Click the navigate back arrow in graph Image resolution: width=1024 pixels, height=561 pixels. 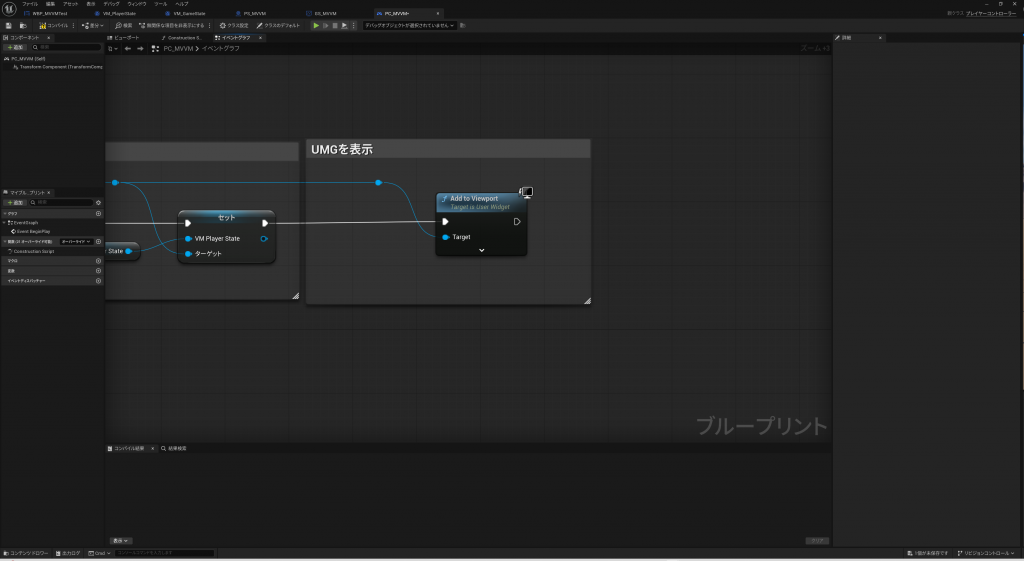click(127, 48)
